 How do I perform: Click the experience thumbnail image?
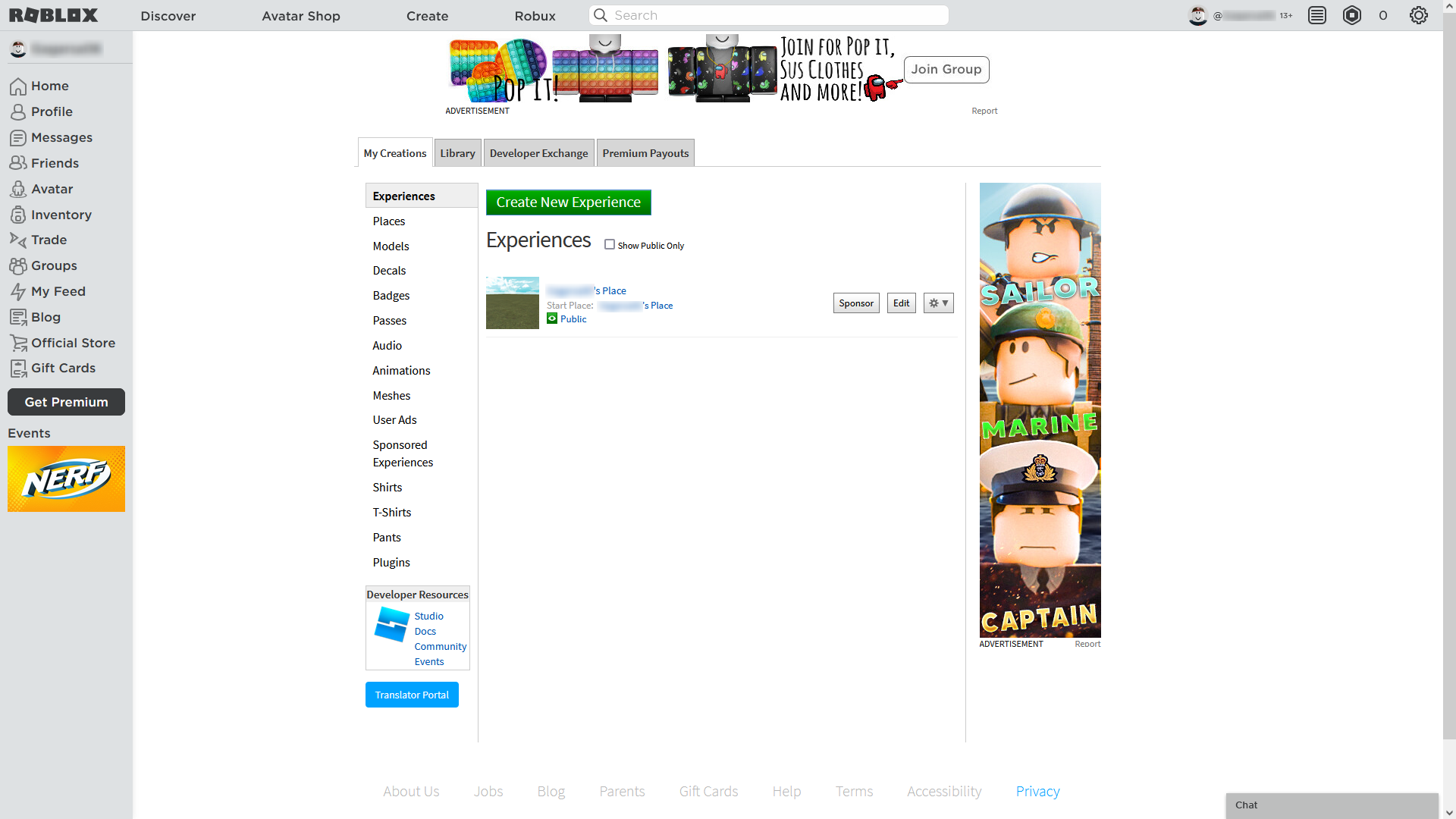tap(512, 302)
